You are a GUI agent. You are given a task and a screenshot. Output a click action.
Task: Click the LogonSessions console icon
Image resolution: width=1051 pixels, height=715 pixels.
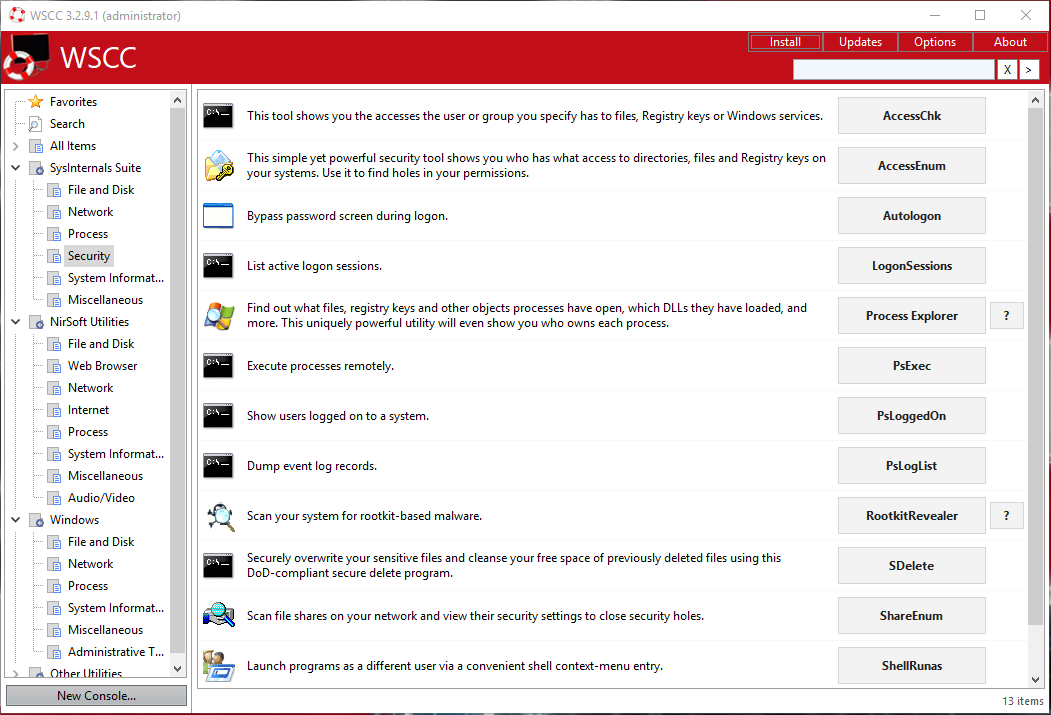click(219, 266)
